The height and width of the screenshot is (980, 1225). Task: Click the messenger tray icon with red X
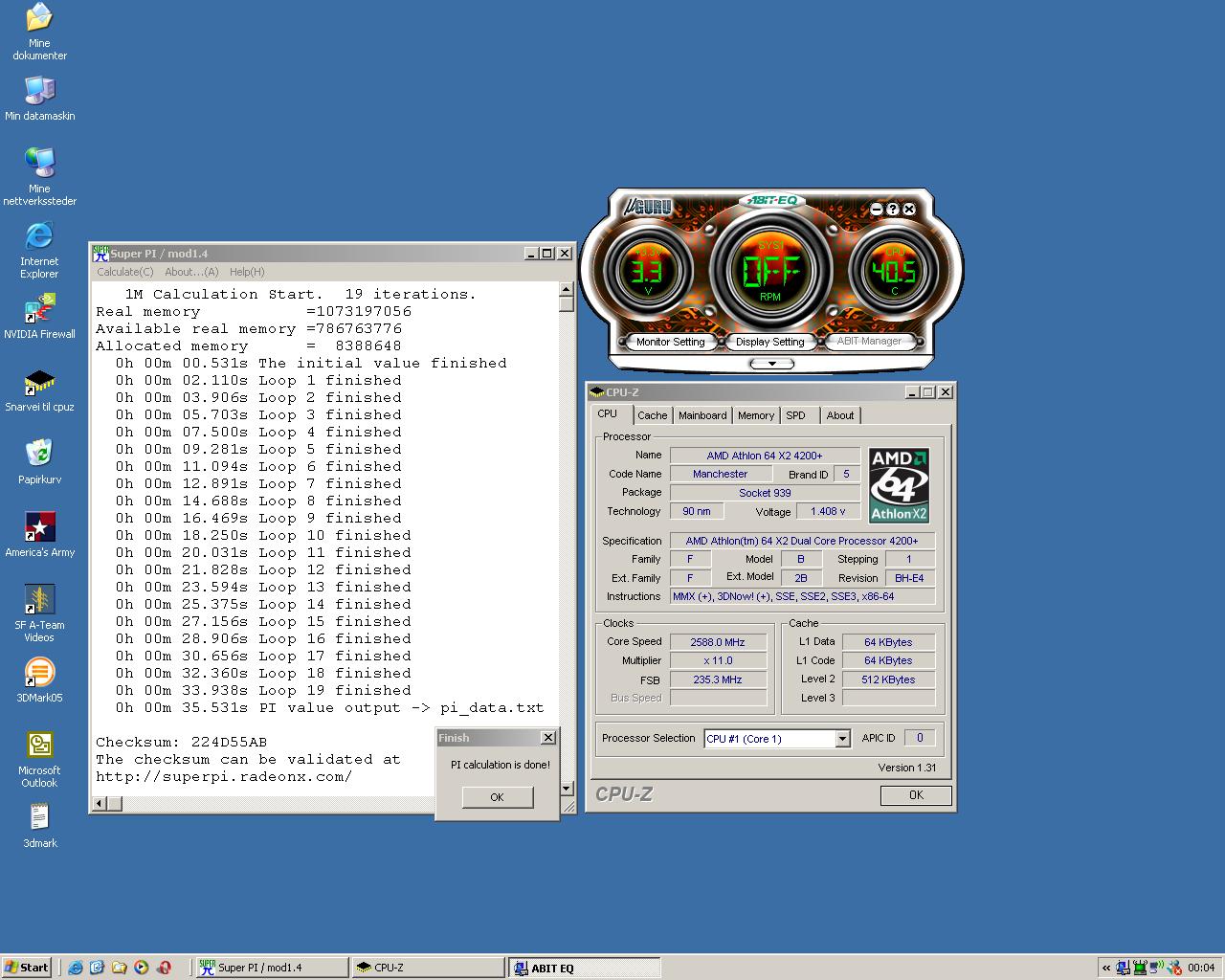[1173, 968]
